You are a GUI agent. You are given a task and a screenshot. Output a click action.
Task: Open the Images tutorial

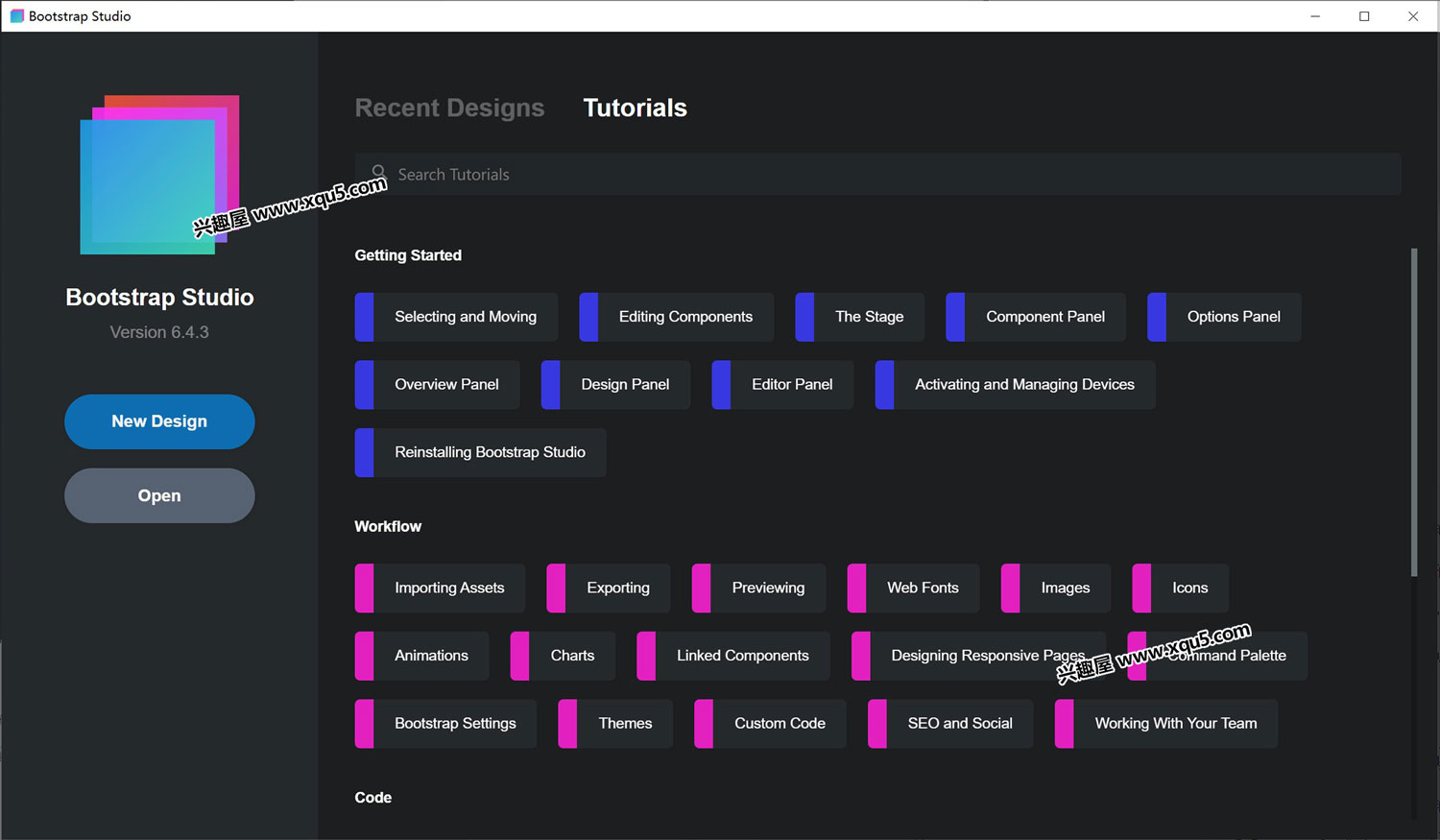[x=1056, y=588]
